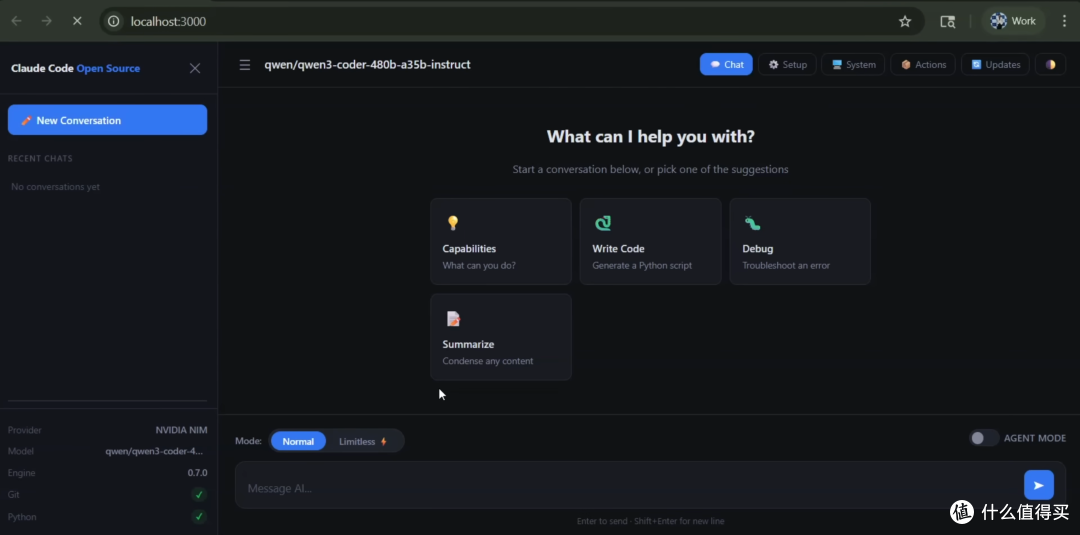Click the tab search icon in browser toolbar
Image resolution: width=1080 pixels, height=535 pixels.
[x=948, y=21]
